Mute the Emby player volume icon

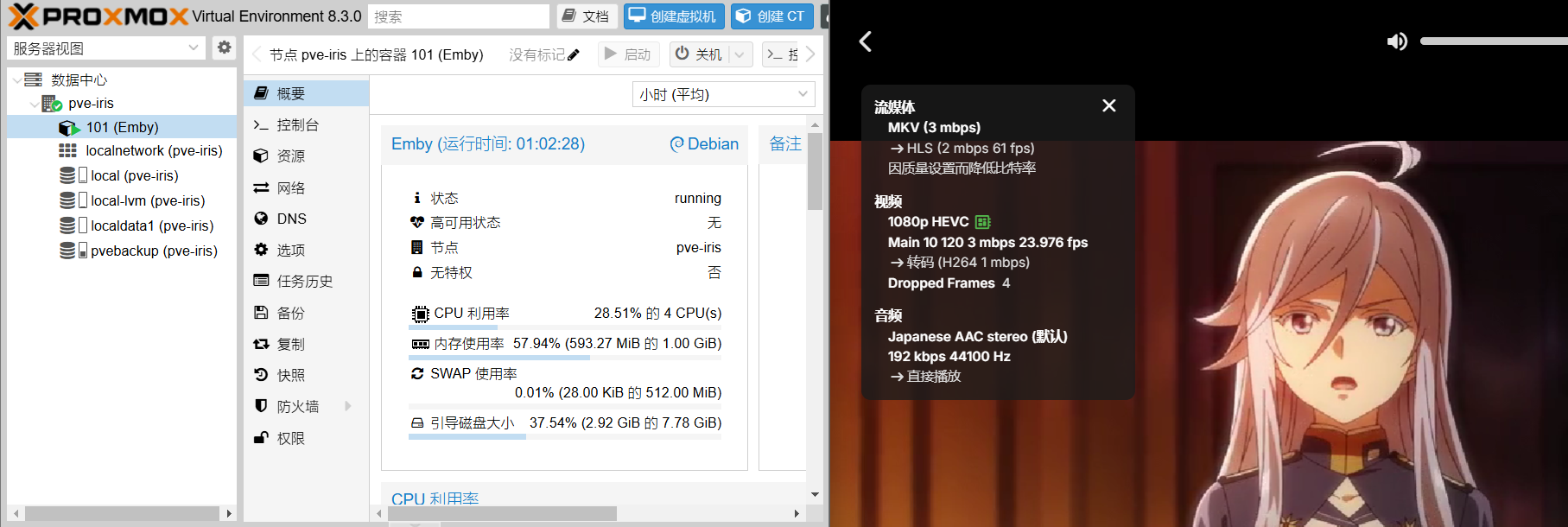(1396, 41)
